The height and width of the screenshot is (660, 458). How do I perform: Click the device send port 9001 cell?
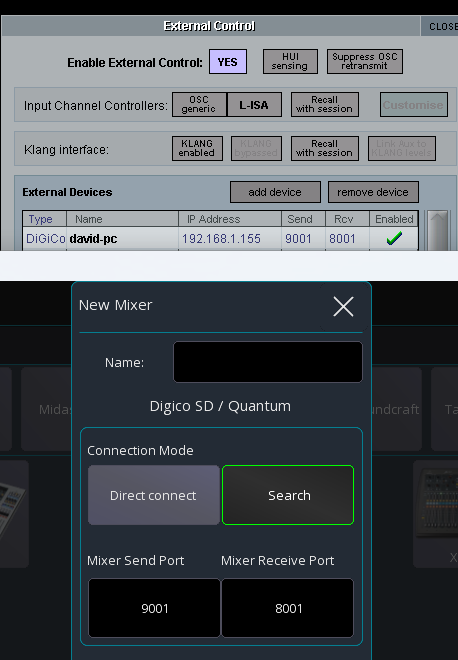click(303, 239)
